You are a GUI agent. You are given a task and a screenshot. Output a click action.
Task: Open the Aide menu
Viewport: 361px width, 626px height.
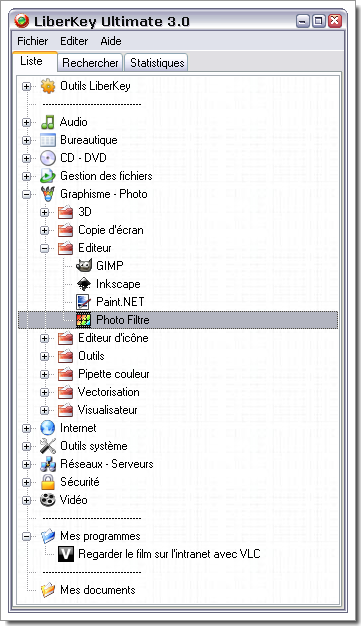click(111, 41)
